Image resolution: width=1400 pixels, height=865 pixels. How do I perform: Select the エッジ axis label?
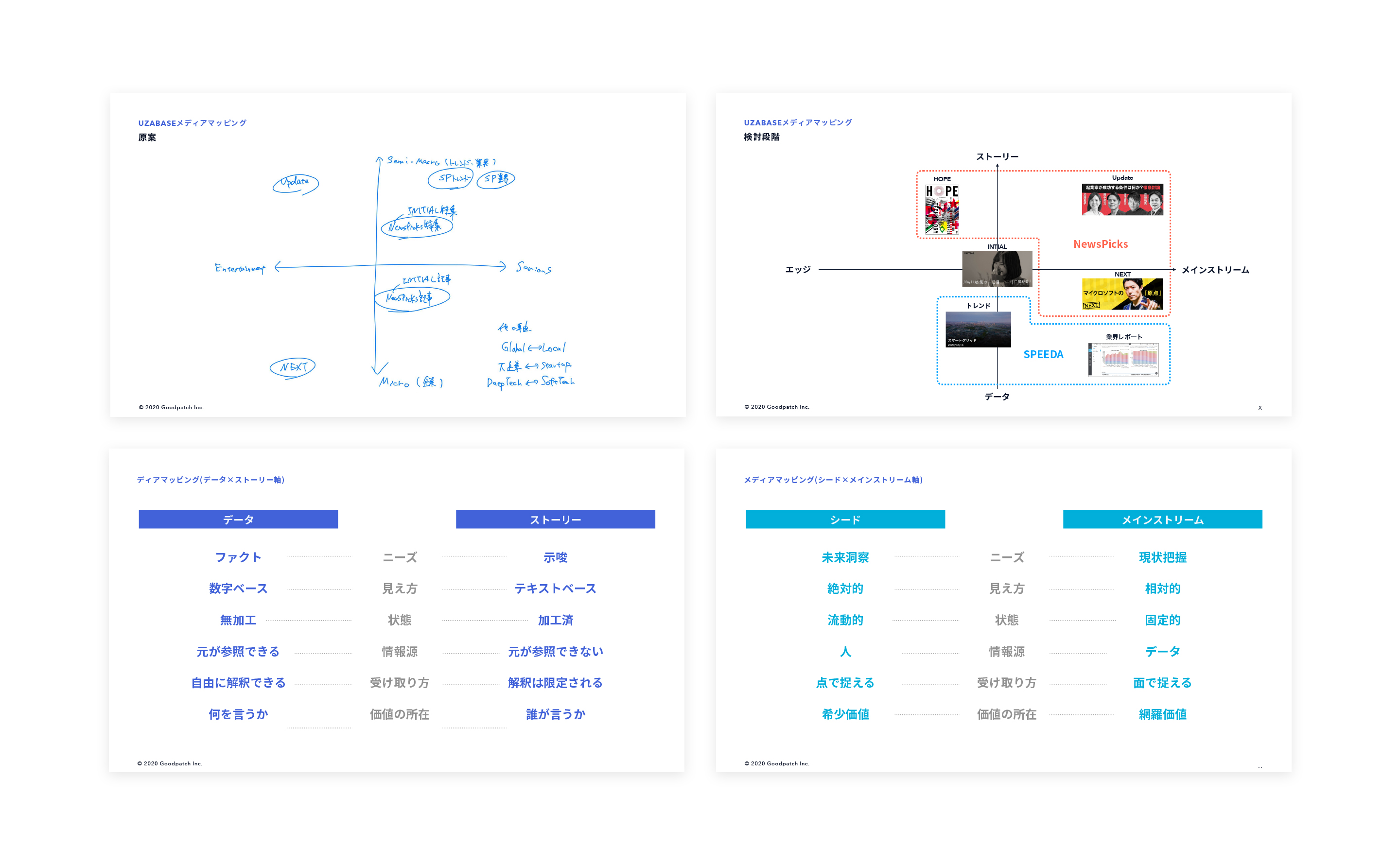coord(798,269)
